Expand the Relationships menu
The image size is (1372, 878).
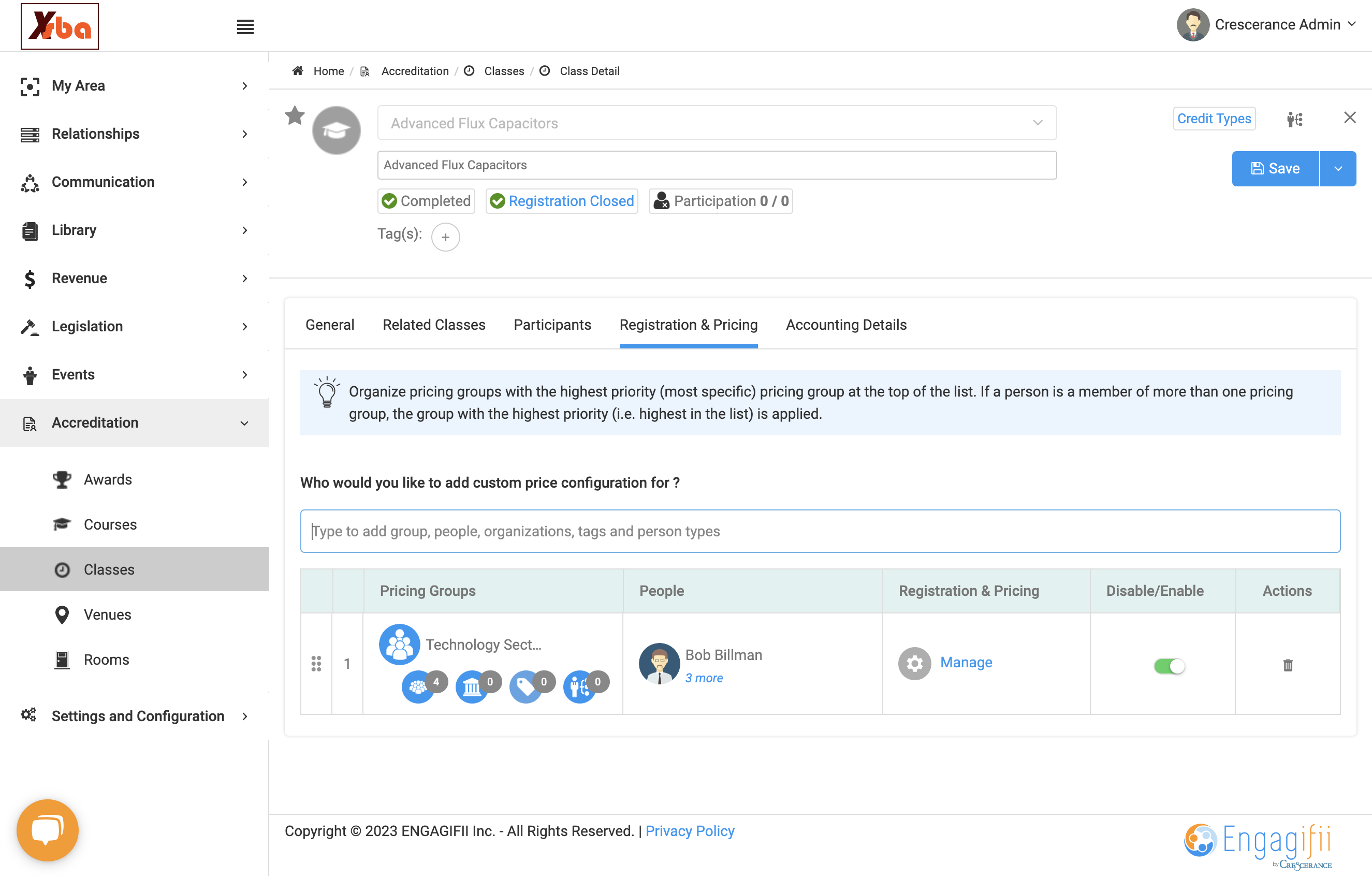tap(135, 134)
